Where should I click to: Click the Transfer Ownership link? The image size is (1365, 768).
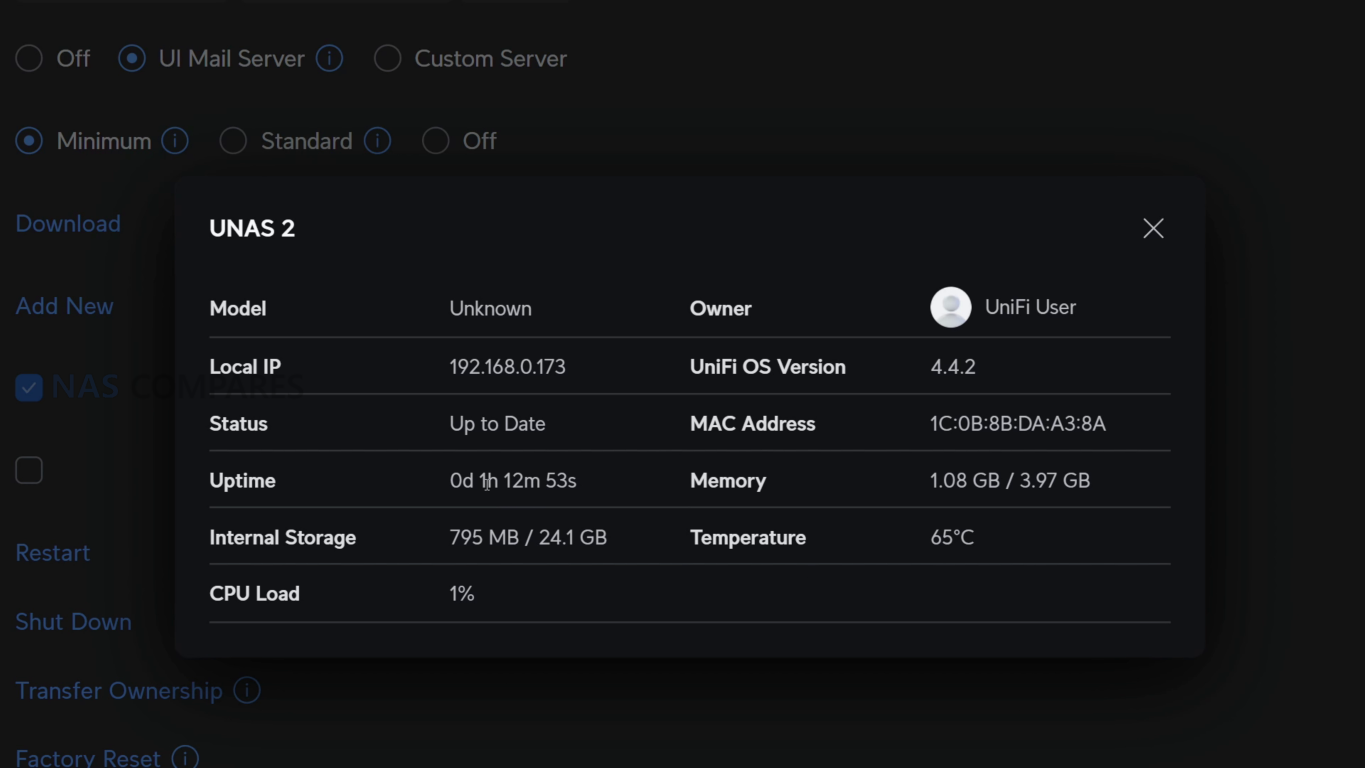pyautogui.click(x=119, y=691)
